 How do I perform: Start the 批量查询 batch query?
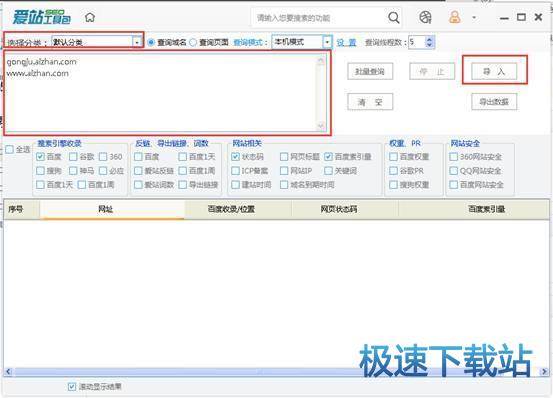tap(370, 72)
